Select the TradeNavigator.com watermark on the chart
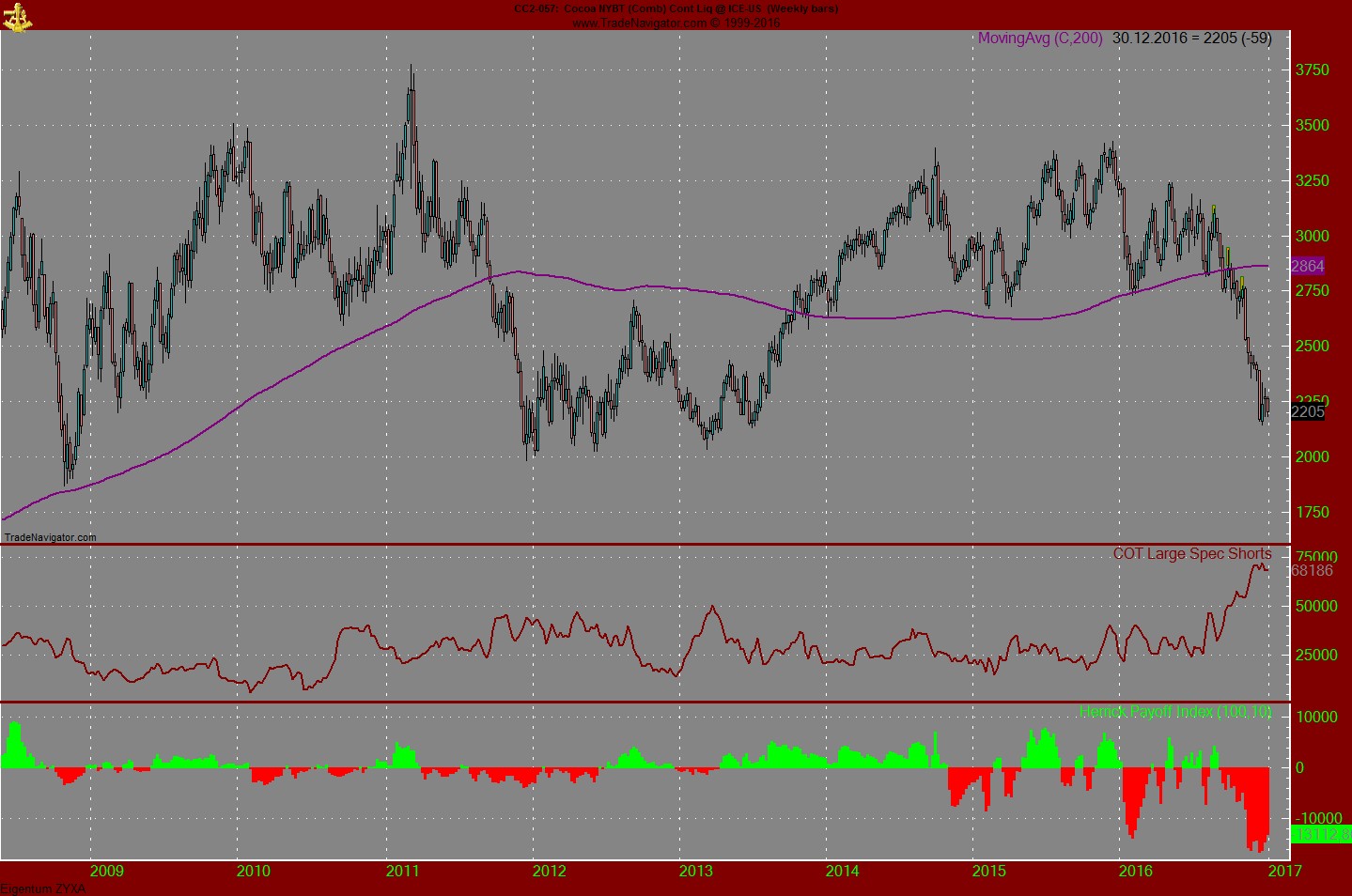The image size is (1352, 896). point(49,538)
